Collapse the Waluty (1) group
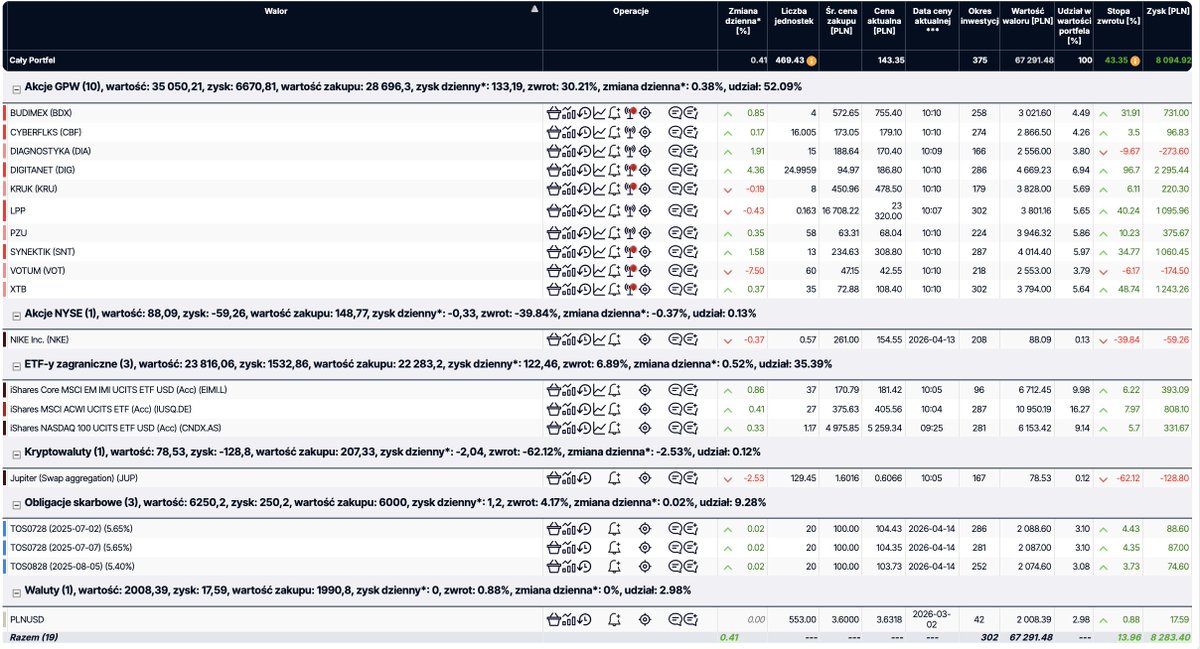1200x649 pixels. click(x=16, y=592)
